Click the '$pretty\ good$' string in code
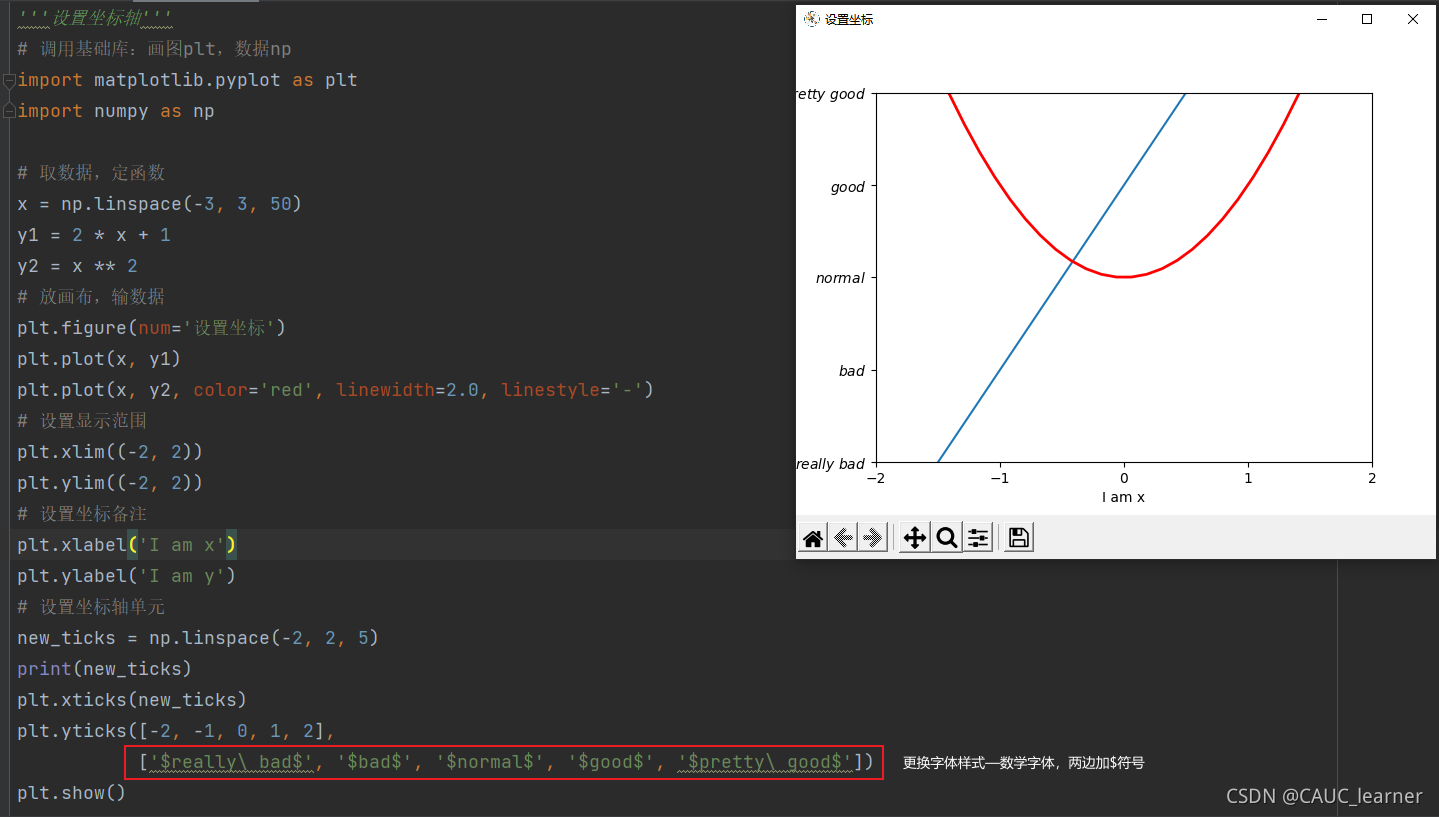Screen dimensions: 1439x817 [765, 762]
